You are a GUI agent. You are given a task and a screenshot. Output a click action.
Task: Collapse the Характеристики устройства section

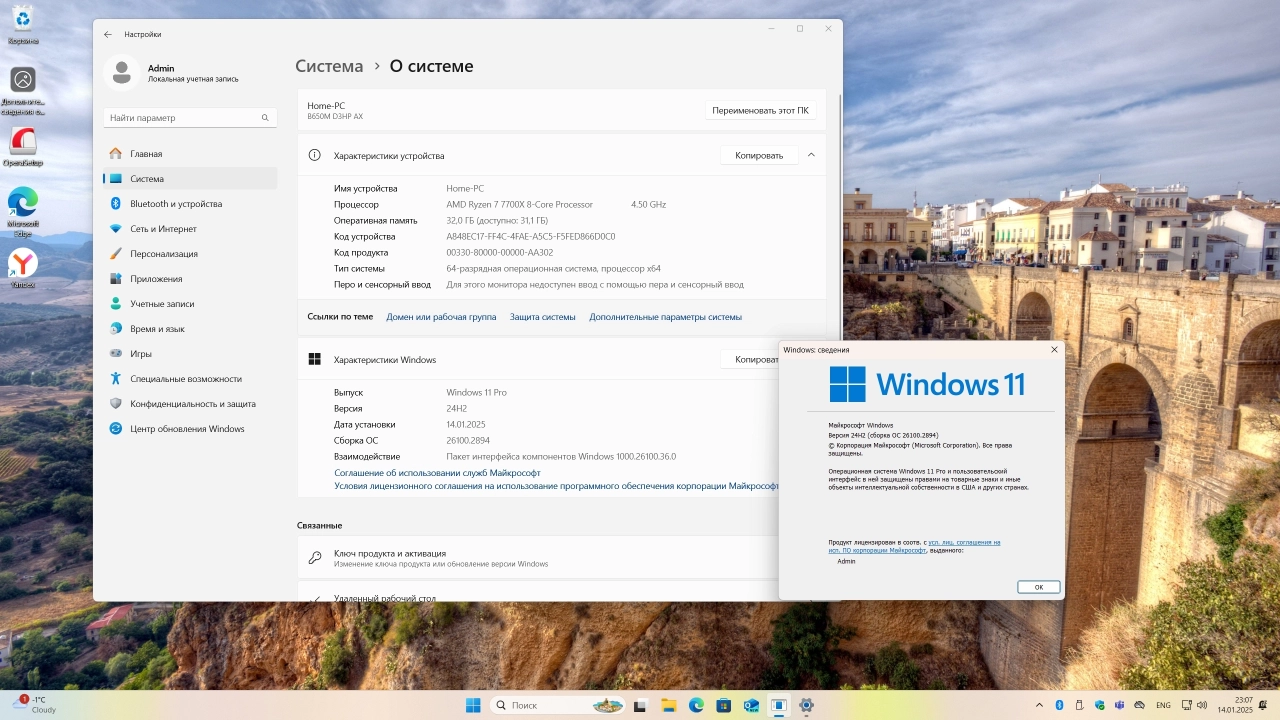pos(811,155)
